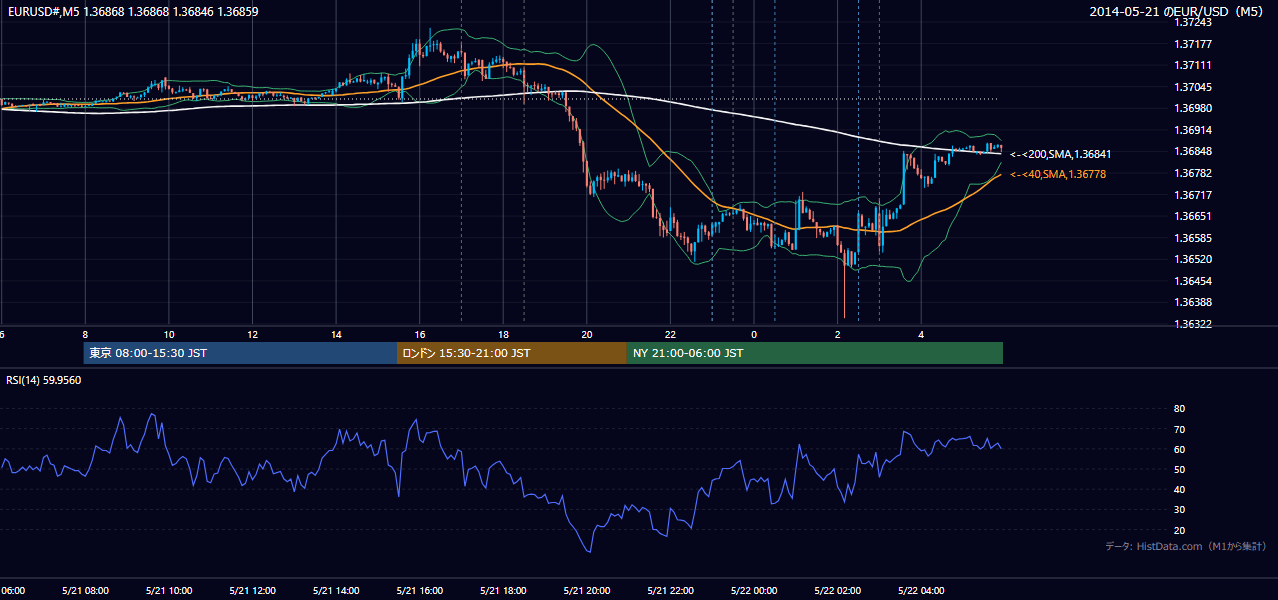This screenshot has width=1278, height=600.
Task: Click RSI scale level 30
Action: (1180, 510)
